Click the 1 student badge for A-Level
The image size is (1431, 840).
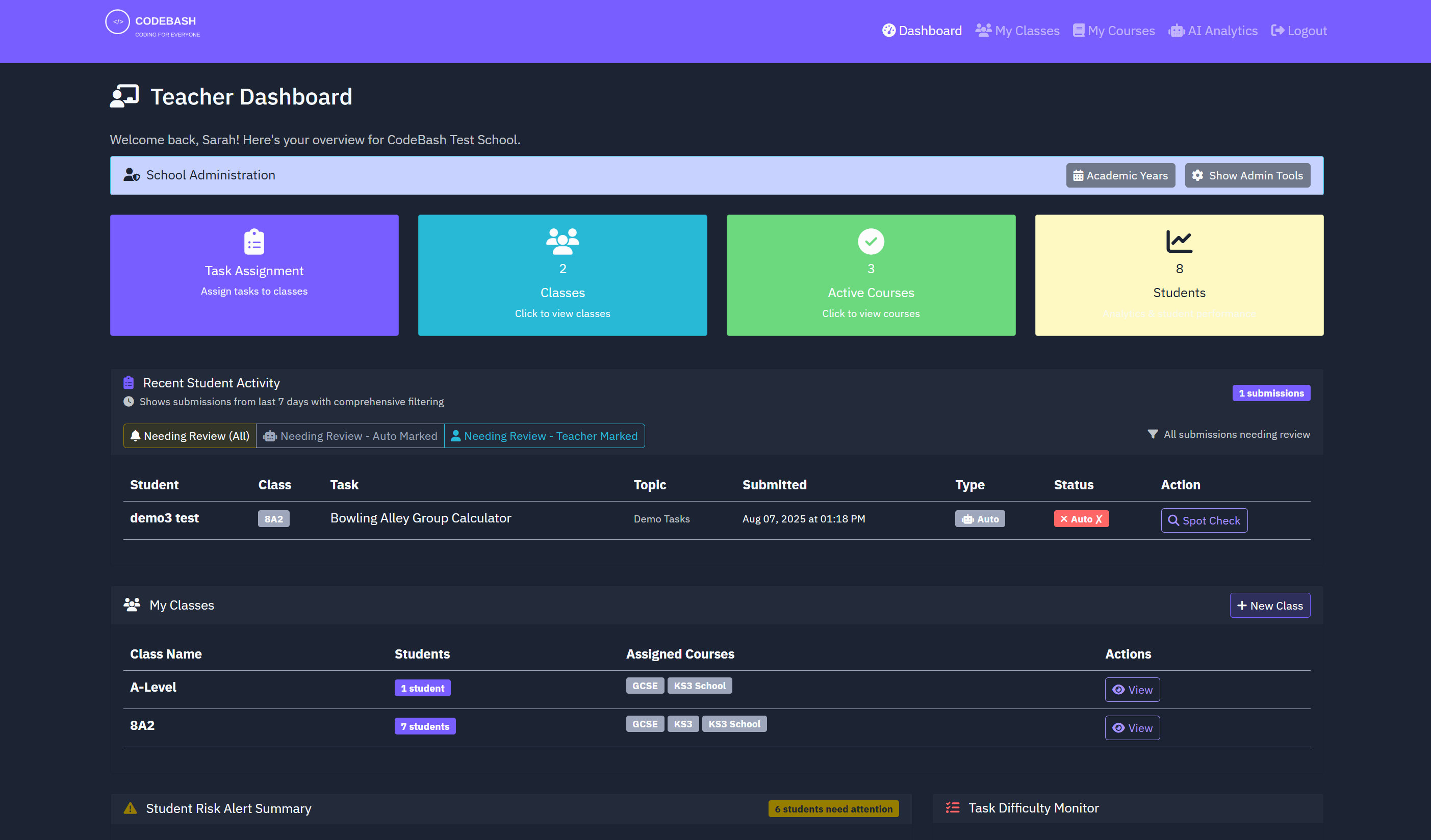coord(422,688)
